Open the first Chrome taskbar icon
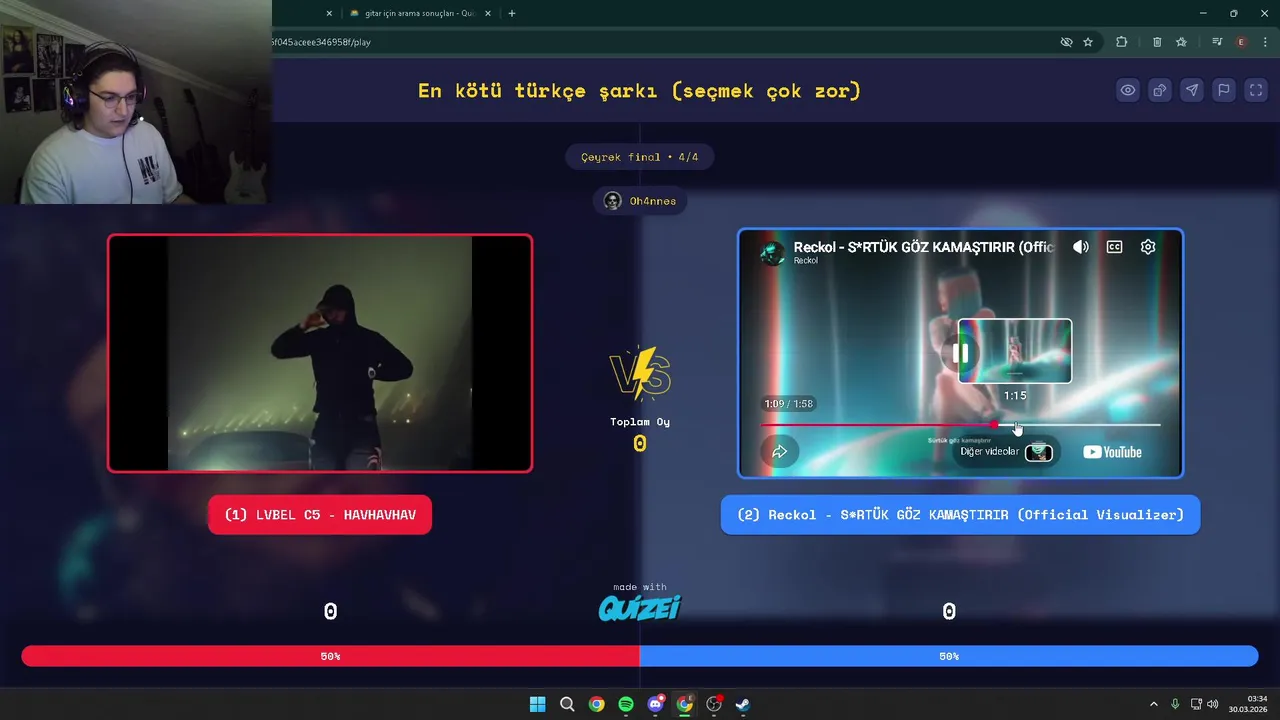This screenshot has height=720, width=1280. pos(596,704)
